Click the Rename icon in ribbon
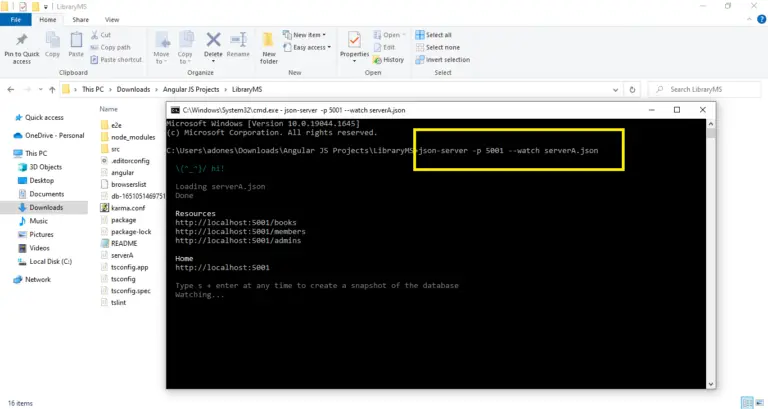The height and width of the screenshot is (409, 768). [238, 42]
